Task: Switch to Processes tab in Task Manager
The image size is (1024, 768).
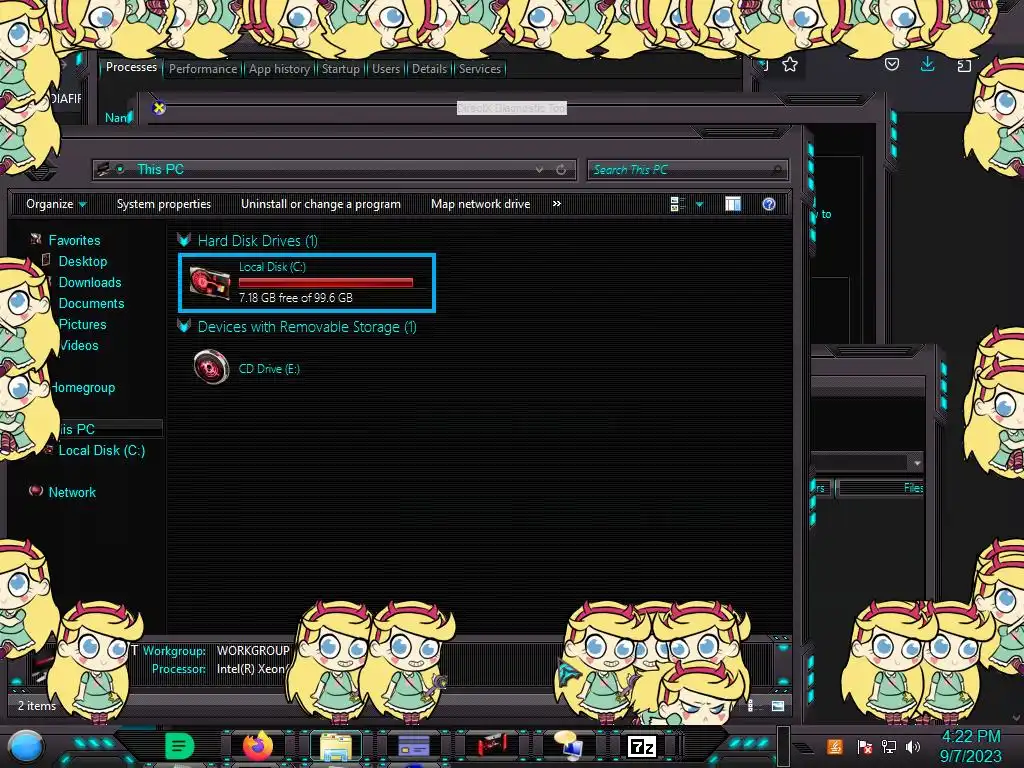Action: coord(131,67)
